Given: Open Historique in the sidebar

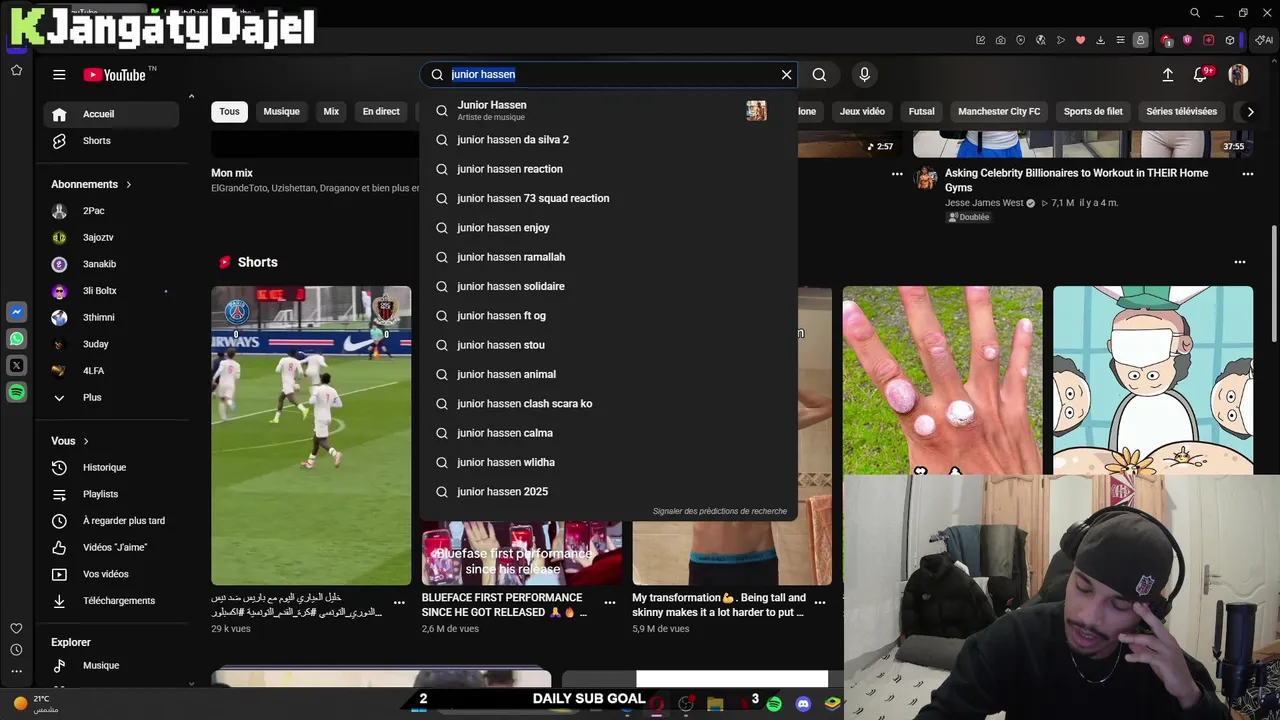Looking at the screenshot, I should (x=111, y=468).
